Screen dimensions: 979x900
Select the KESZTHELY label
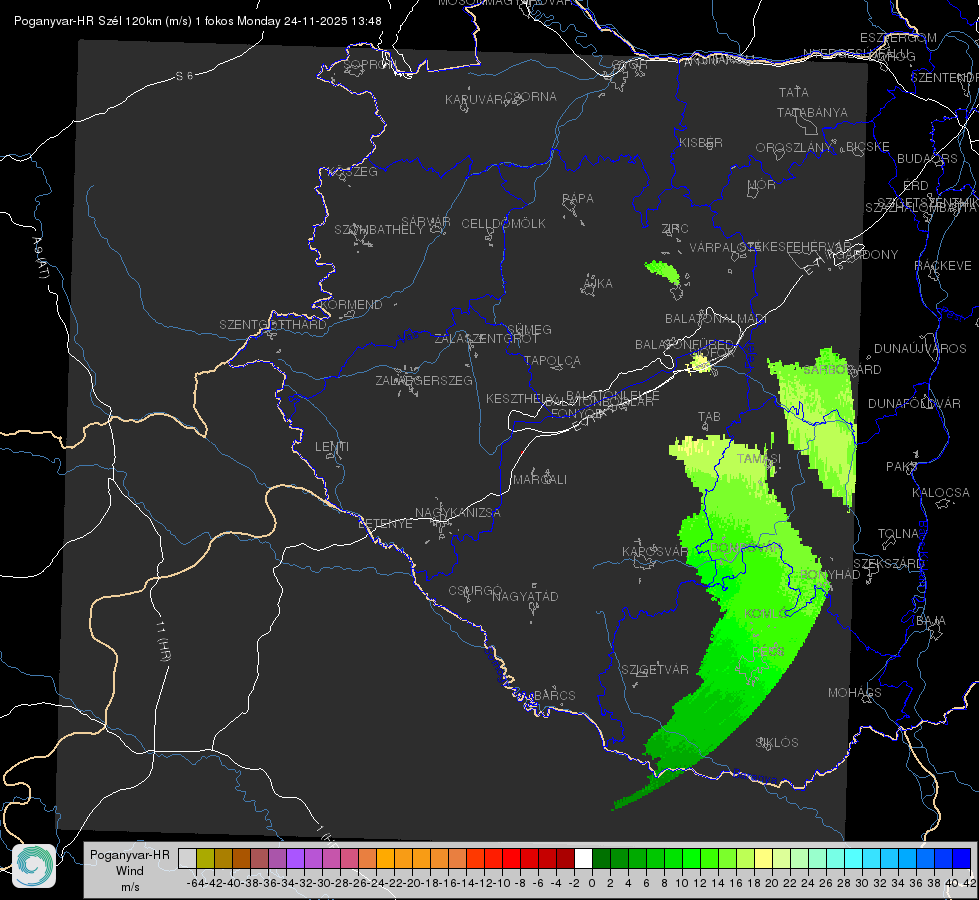pyautogui.click(x=521, y=398)
